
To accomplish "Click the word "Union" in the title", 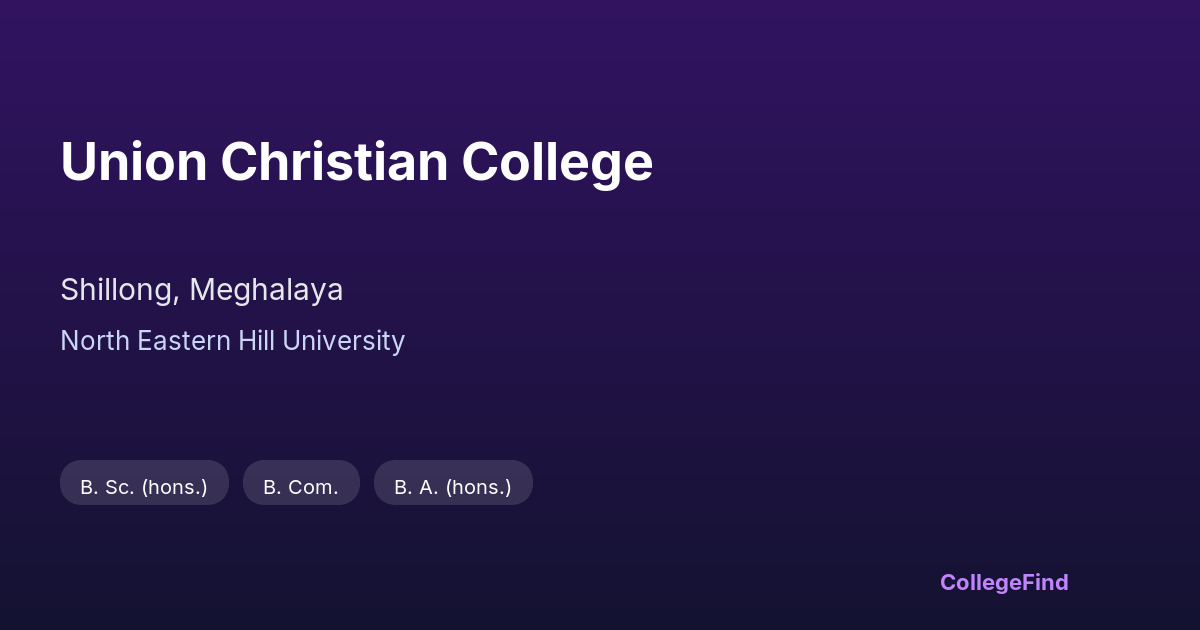I will pos(133,162).
